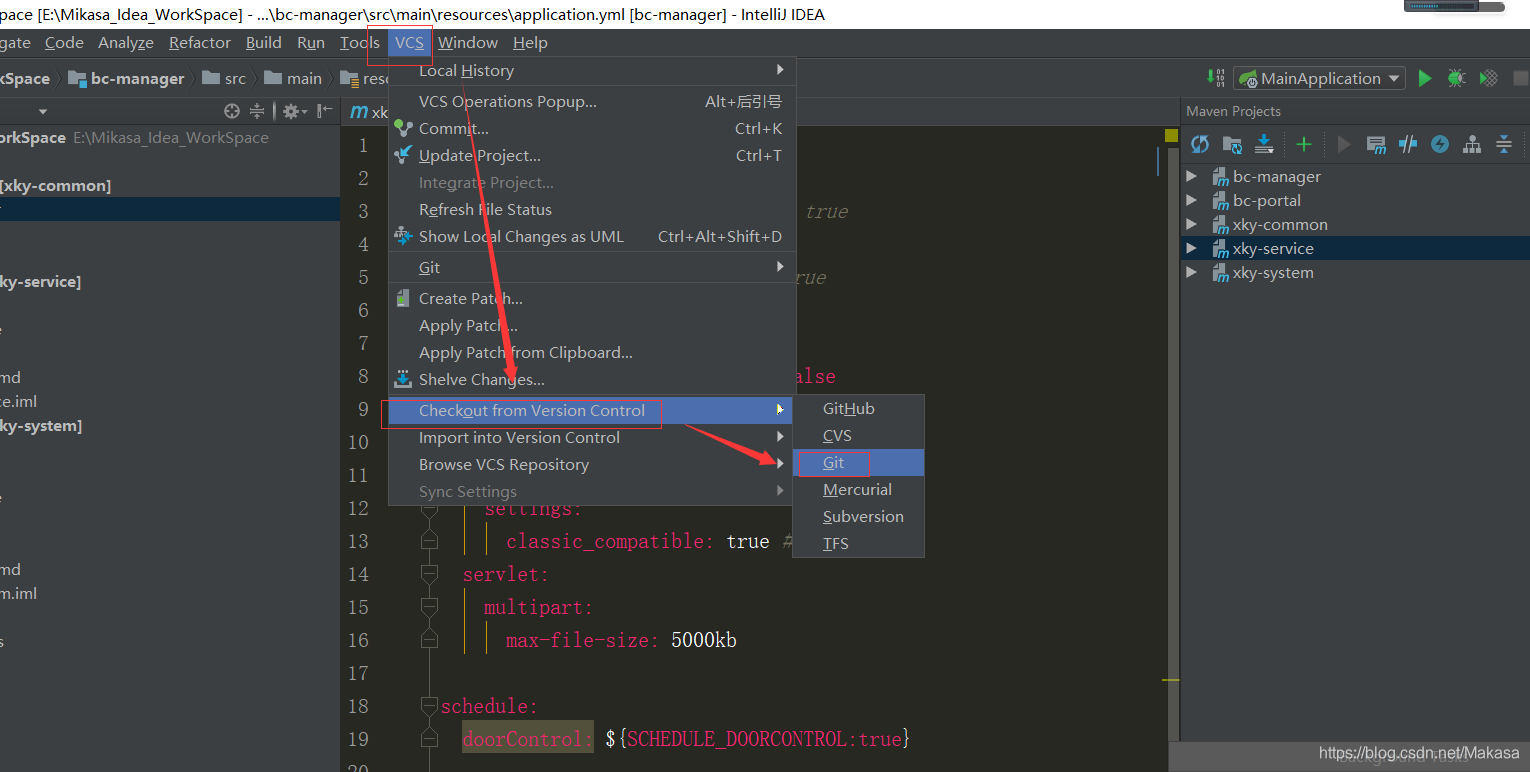The image size is (1530, 772).
Task: Expand bc-manager in Maven Projects
Action: tap(1191, 176)
